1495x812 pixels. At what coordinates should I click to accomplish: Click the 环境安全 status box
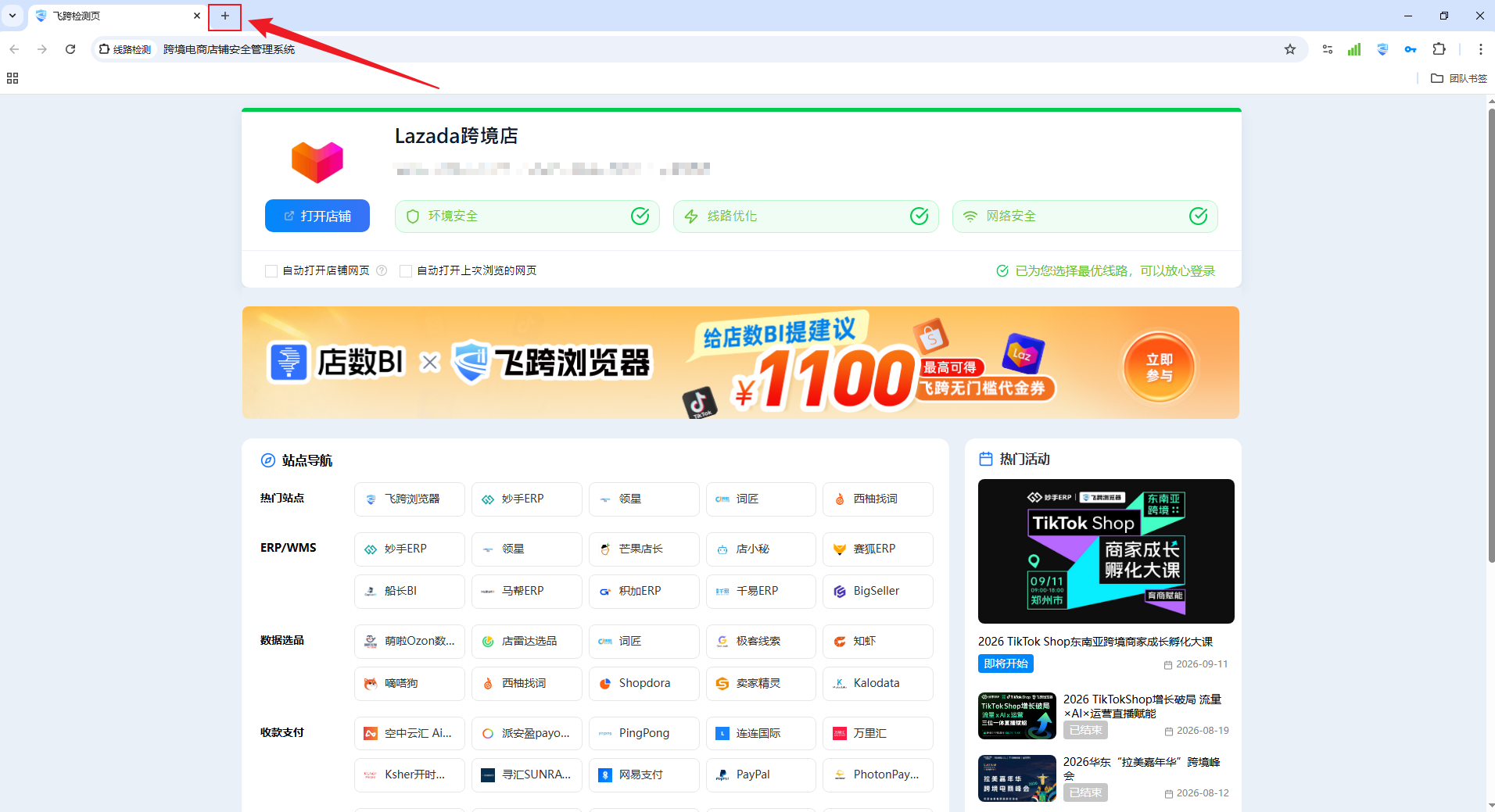(x=527, y=216)
